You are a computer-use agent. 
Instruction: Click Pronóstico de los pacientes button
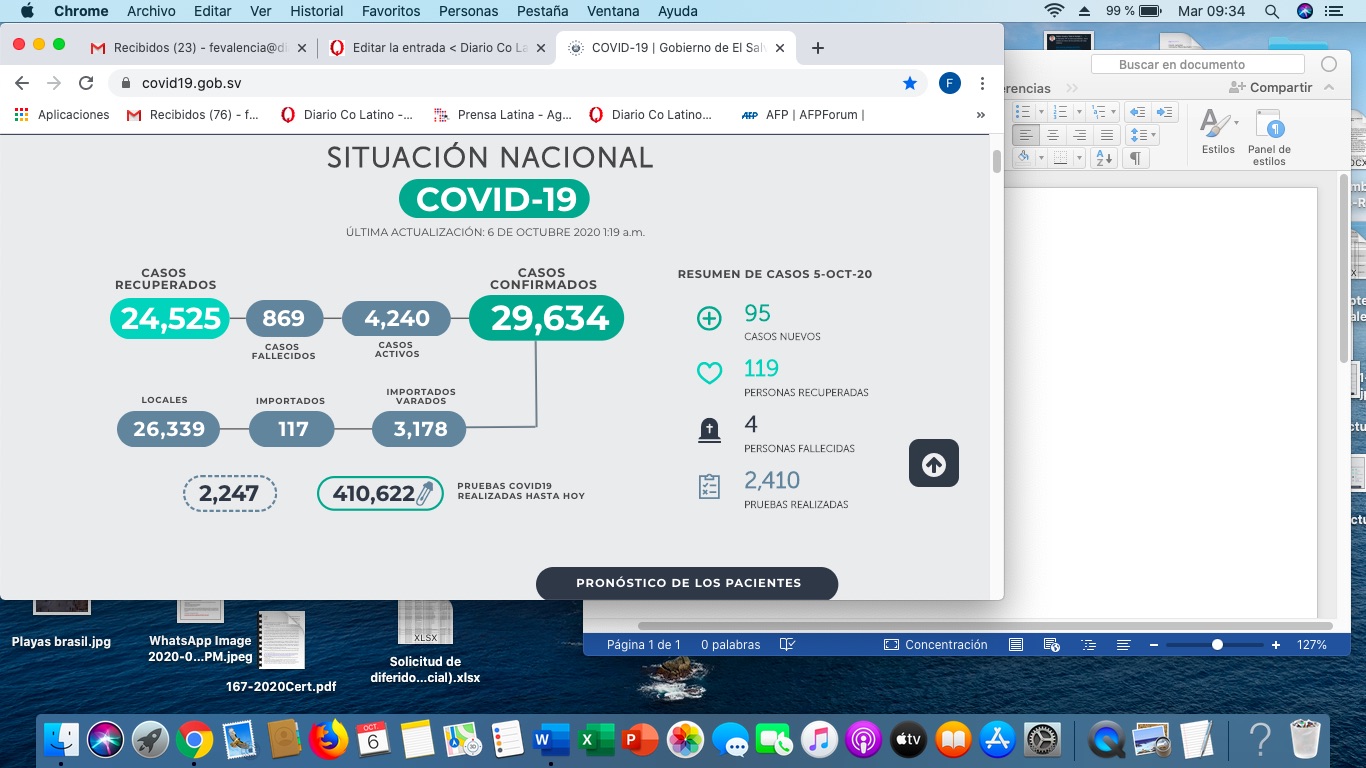click(x=687, y=583)
